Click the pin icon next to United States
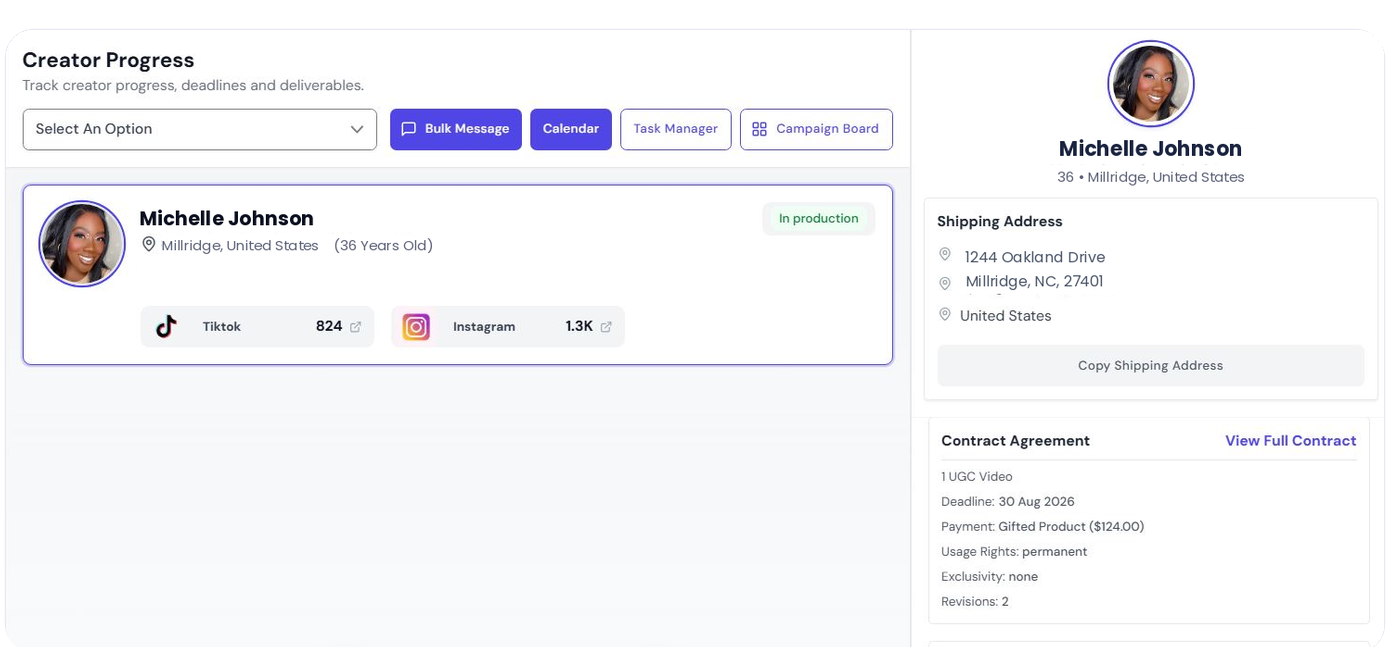1386x647 pixels. click(x=945, y=314)
